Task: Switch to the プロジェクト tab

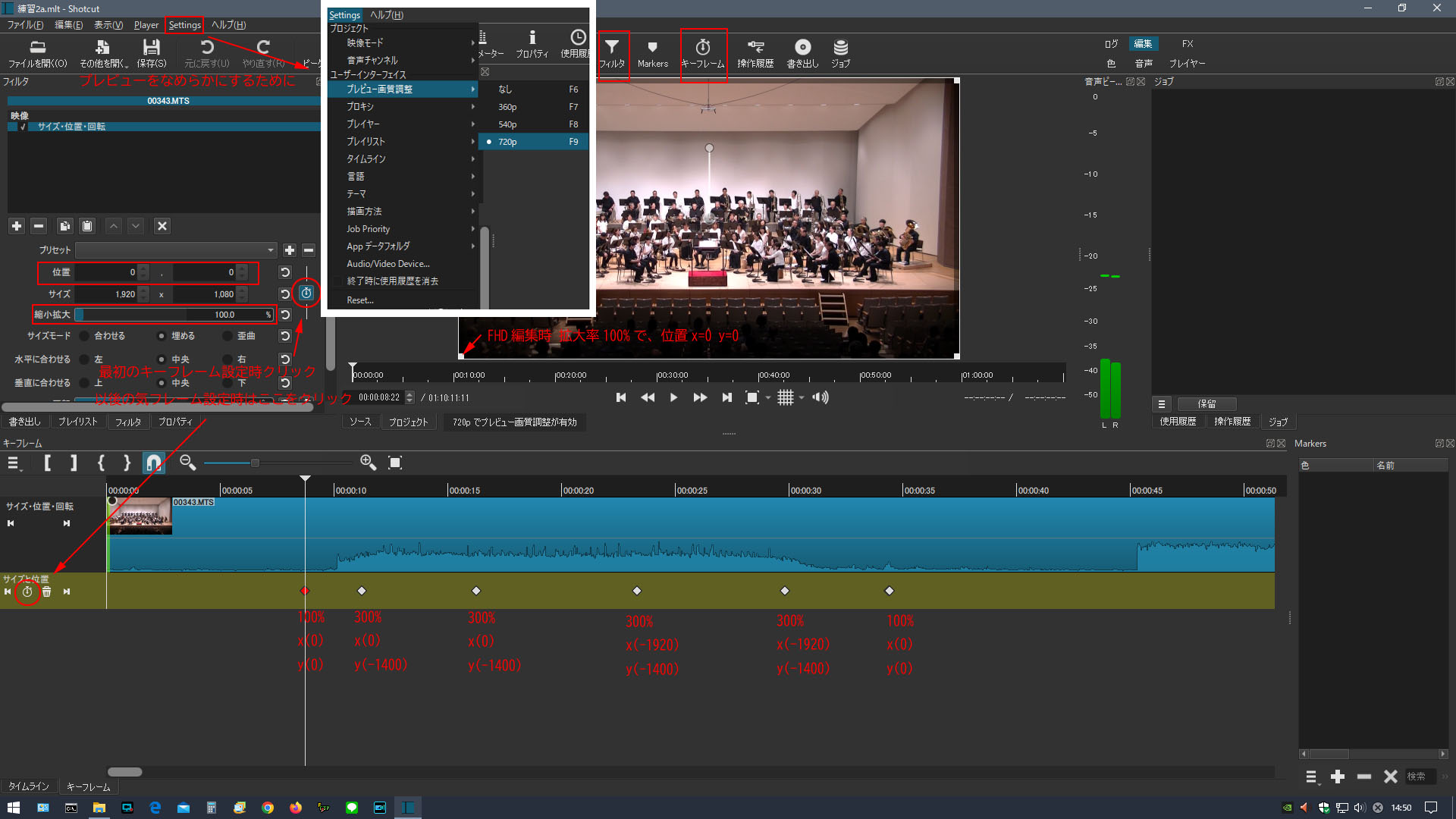Action: (x=409, y=422)
